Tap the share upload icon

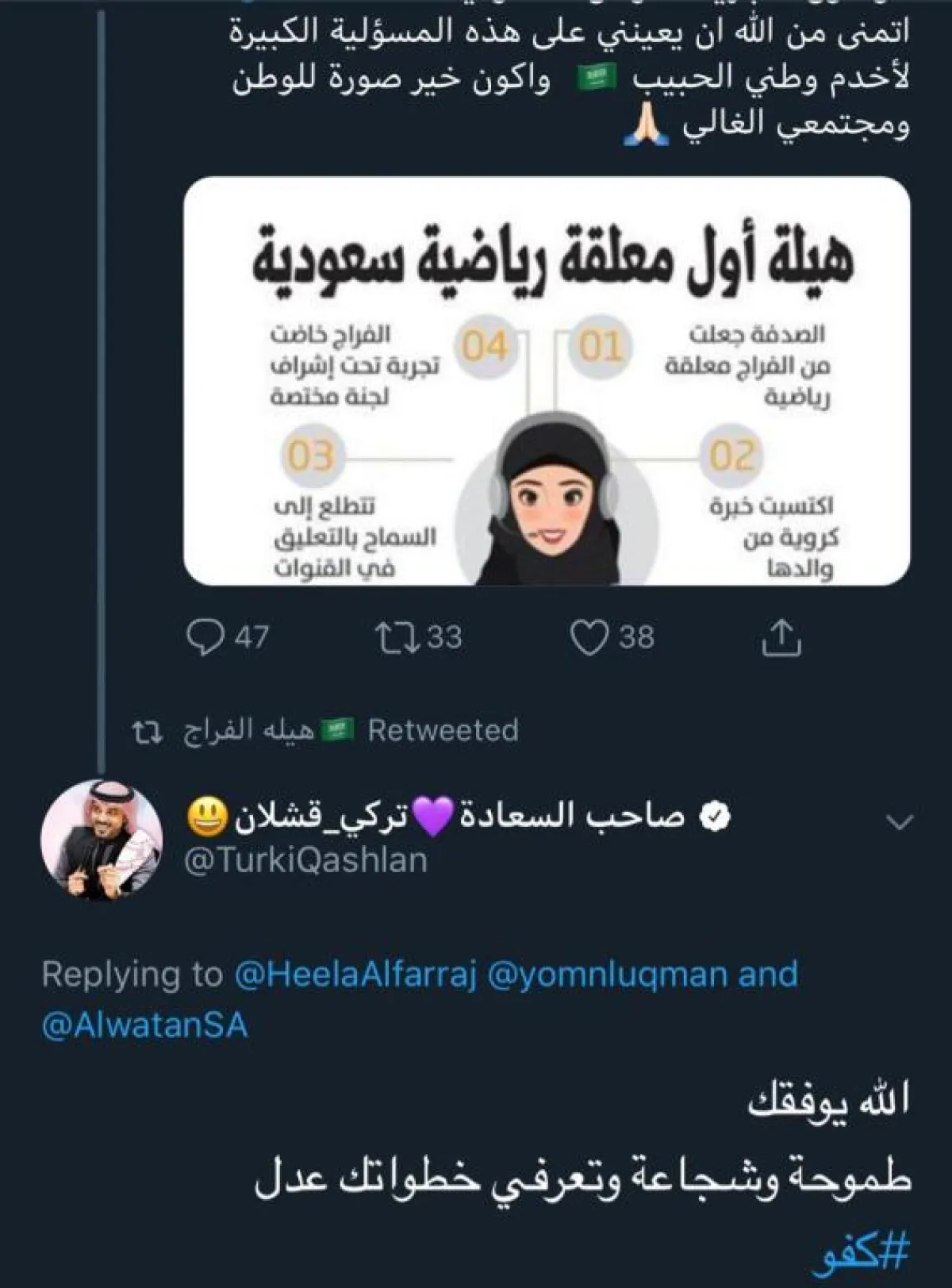781,637
